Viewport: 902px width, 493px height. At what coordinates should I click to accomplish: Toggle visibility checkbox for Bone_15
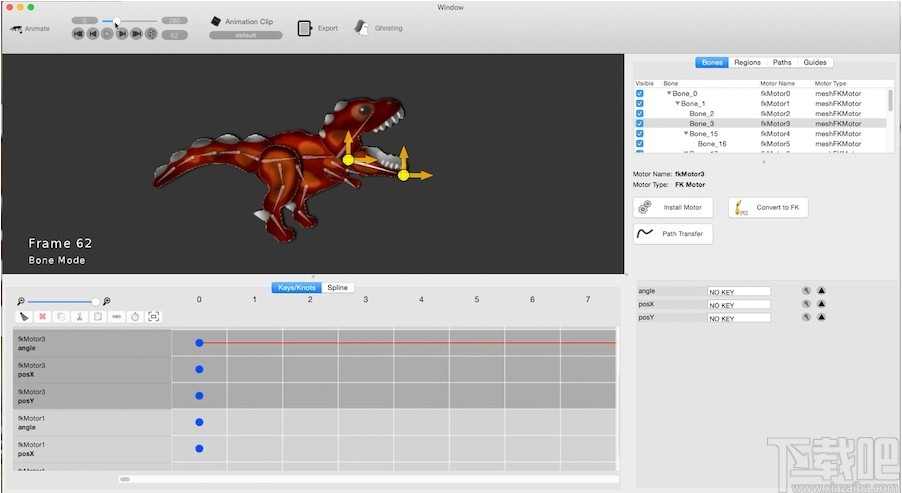[x=640, y=134]
